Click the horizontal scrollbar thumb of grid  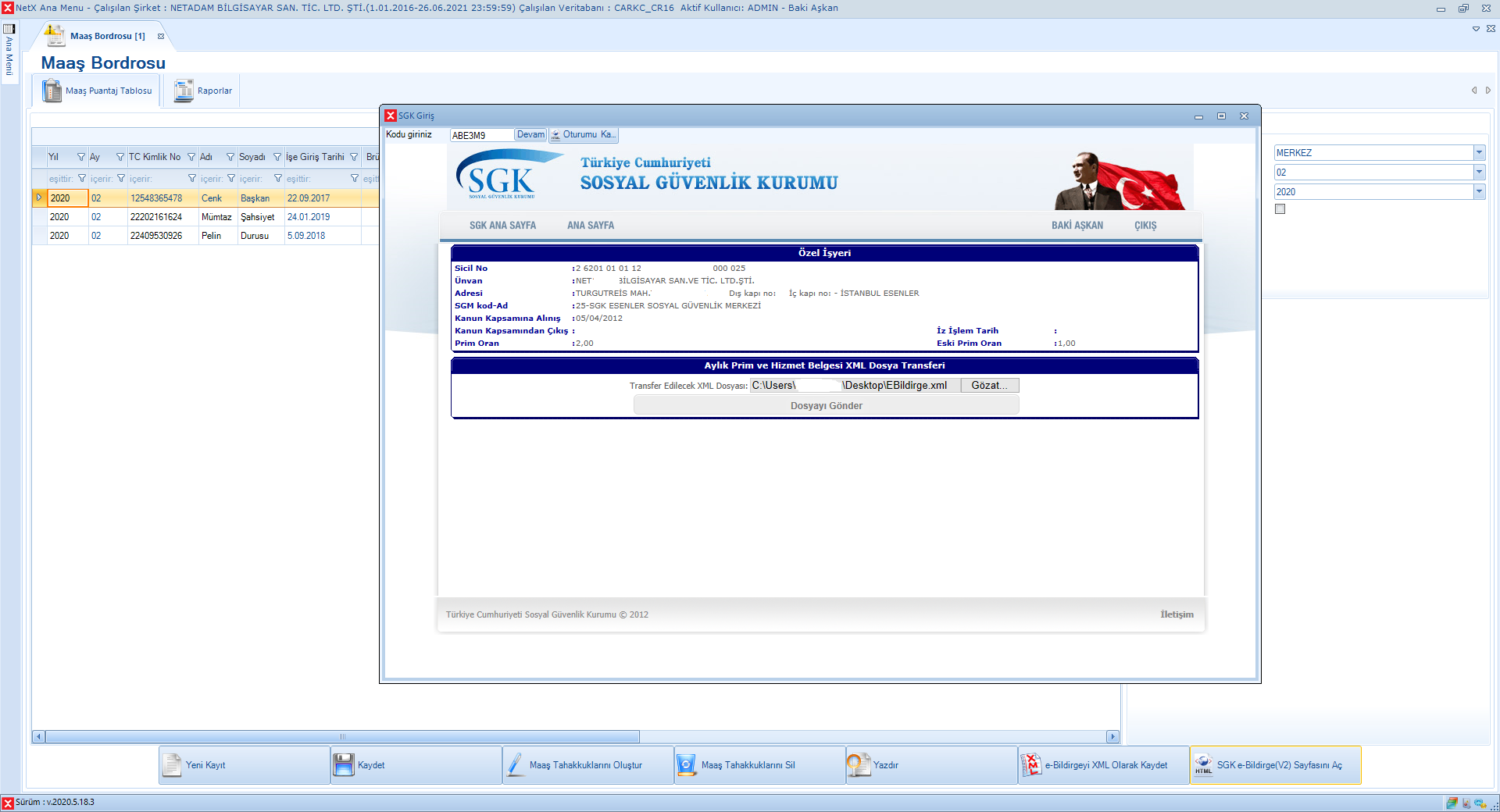342,736
